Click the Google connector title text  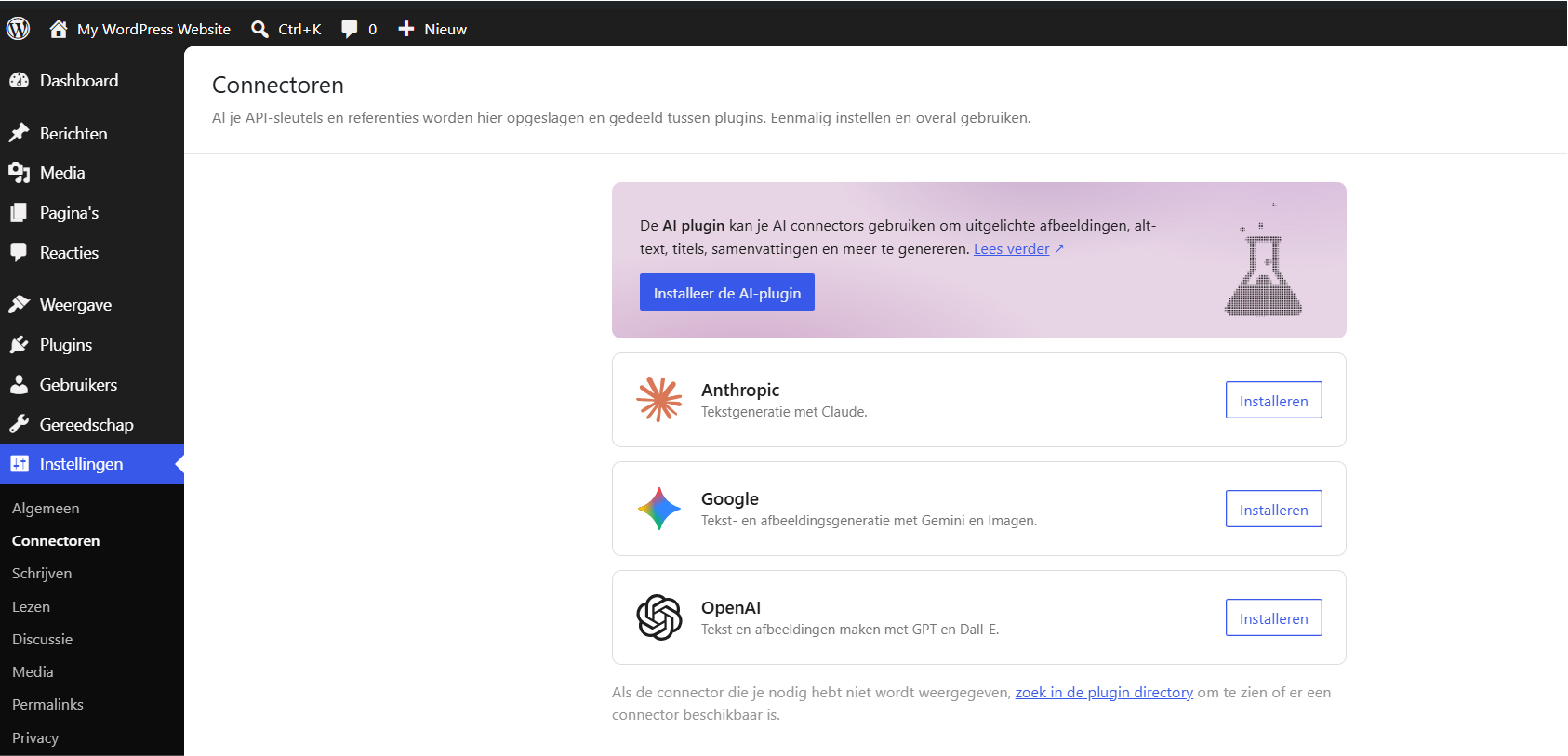[730, 498]
